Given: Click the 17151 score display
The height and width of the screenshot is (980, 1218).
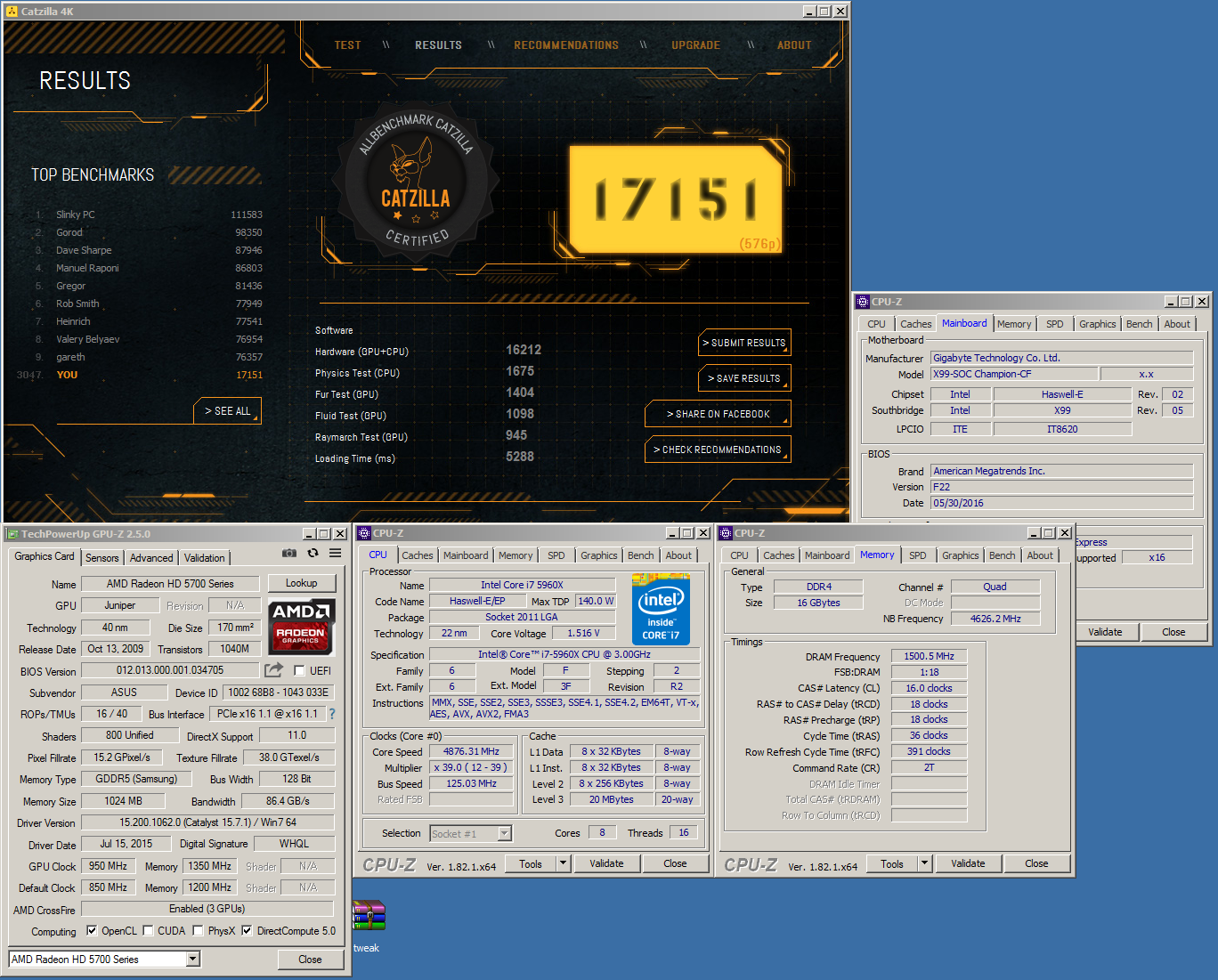Looking at the screenshot, I should click(x=676, y=199).
